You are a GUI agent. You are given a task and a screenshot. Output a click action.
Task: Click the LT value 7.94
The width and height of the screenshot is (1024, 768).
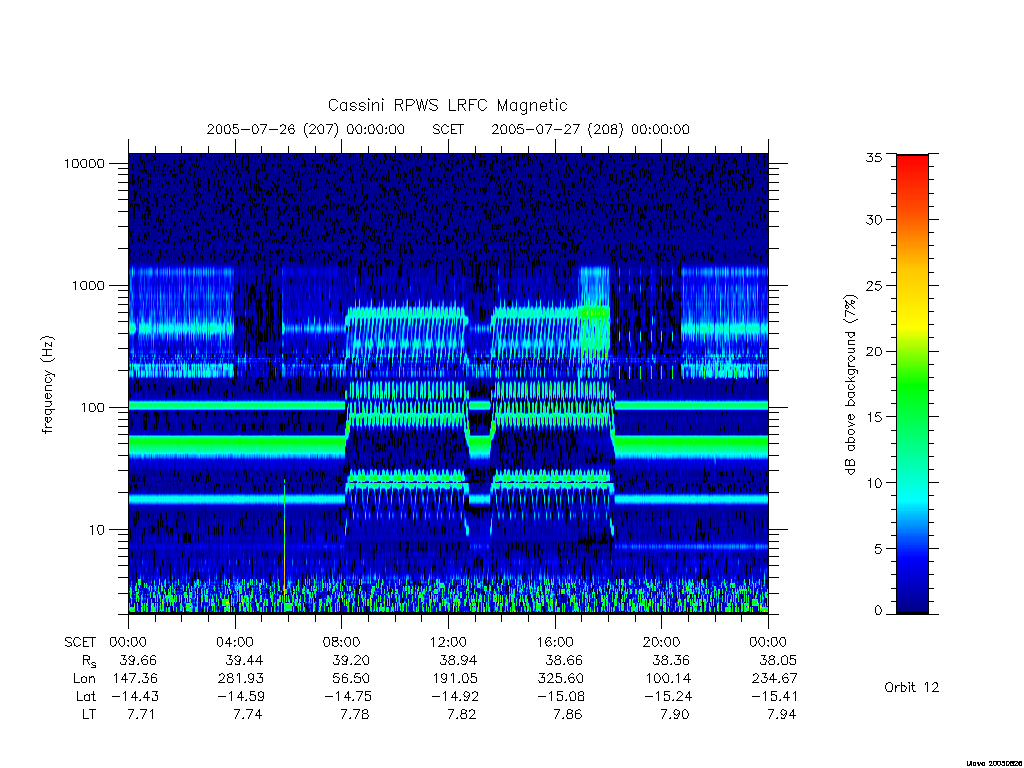pos(781,714)
